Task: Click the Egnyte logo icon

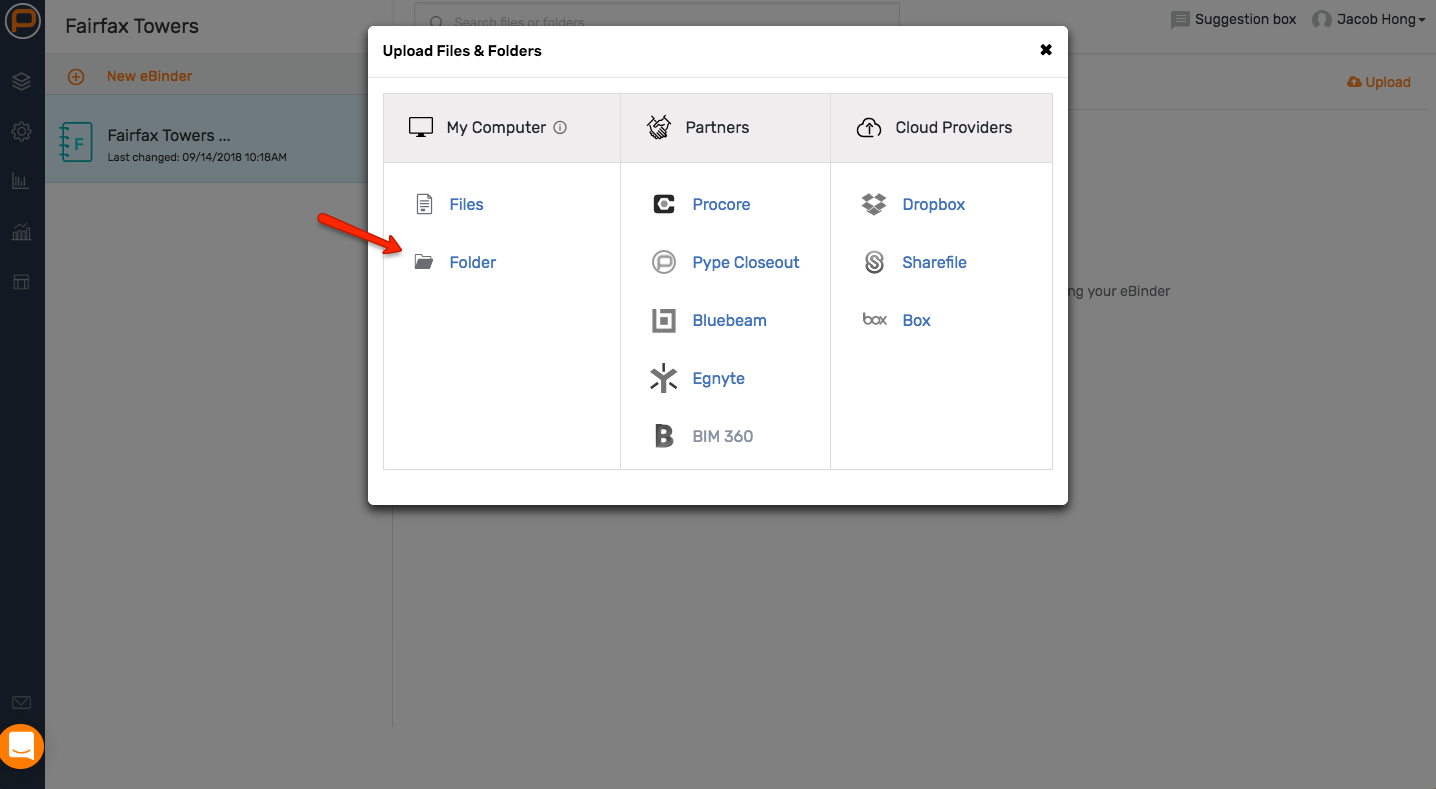Action: pos(664,379)
